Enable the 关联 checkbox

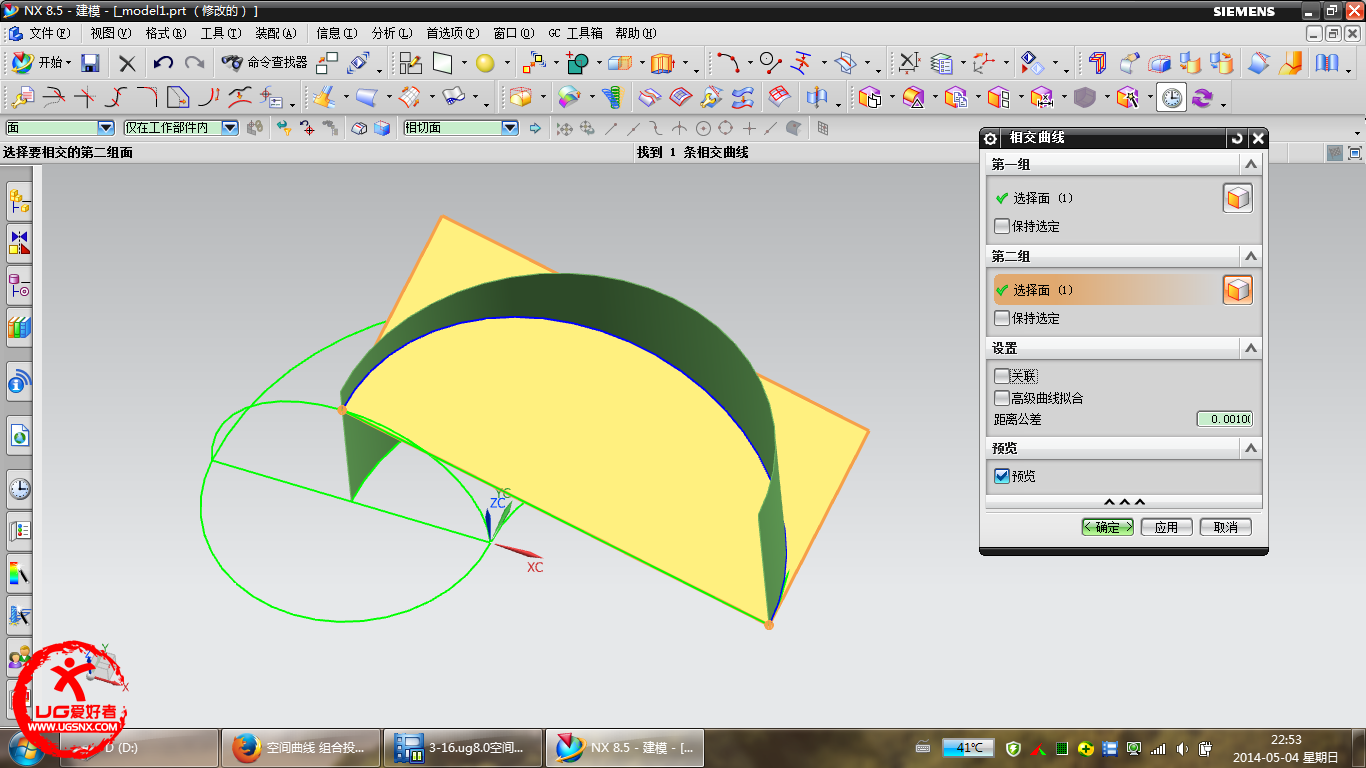tap(1002, 376)
